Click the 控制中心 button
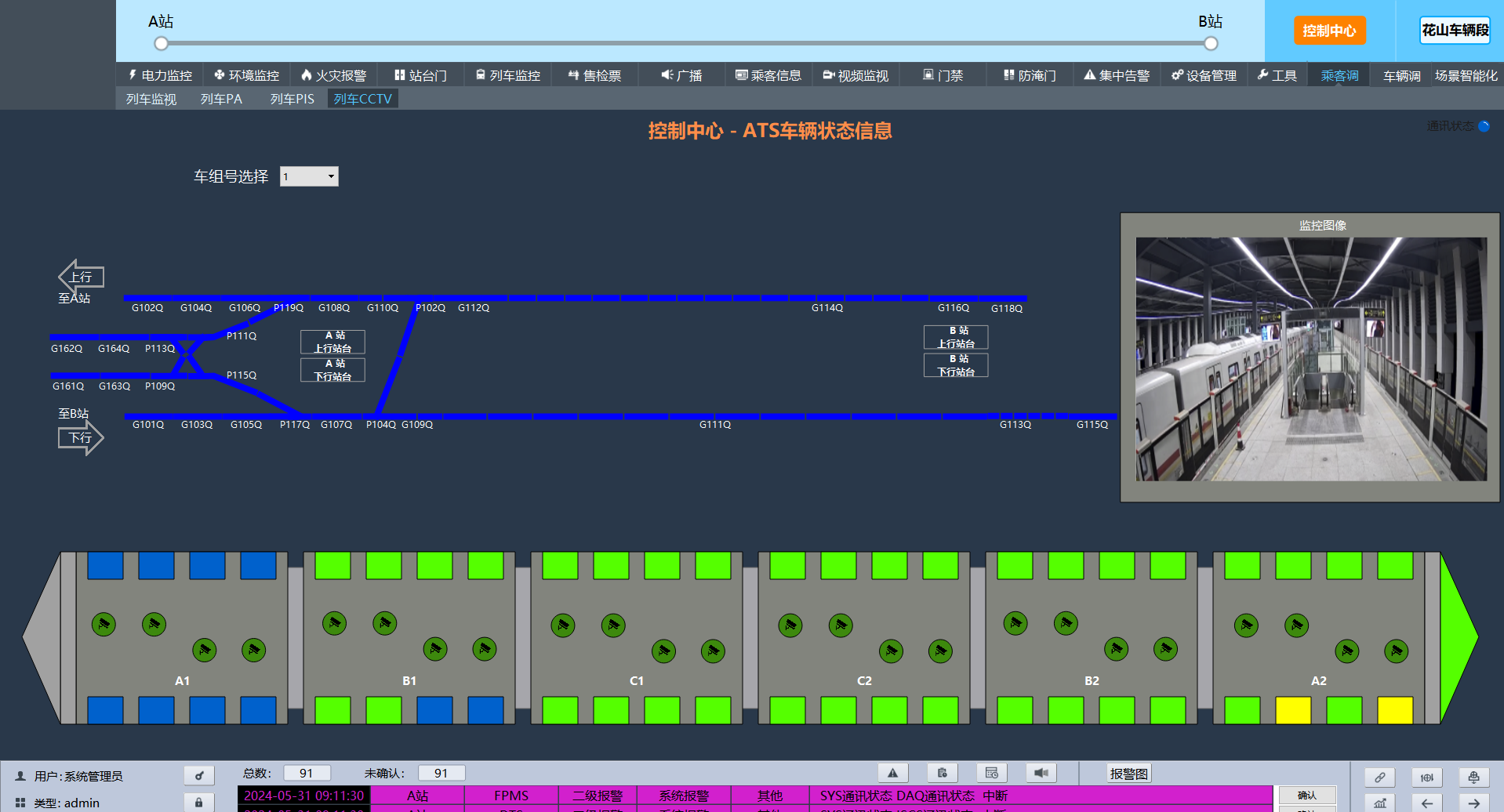Screen dimensions: 1504x812 [x=1329, y=31]
